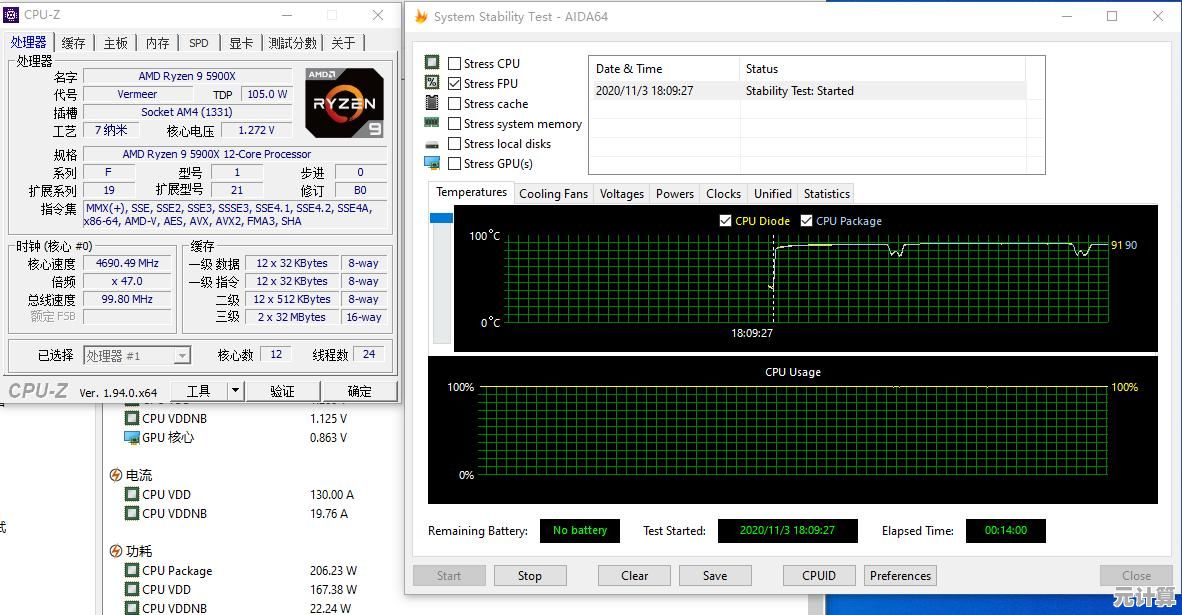Switch to the Voltages tab in AIDA64

click(620, 193)
